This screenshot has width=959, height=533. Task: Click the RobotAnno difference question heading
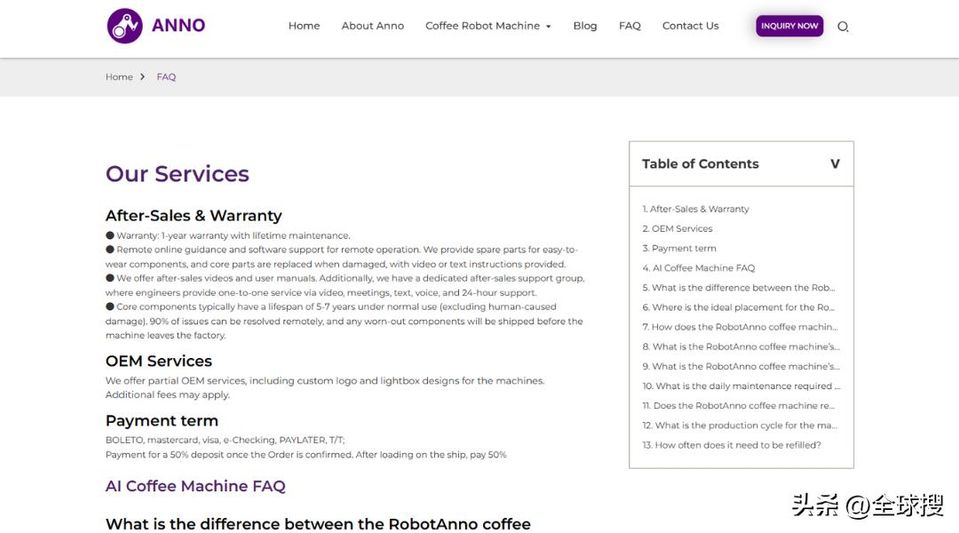pyautogui.click(x=318, y=524)
